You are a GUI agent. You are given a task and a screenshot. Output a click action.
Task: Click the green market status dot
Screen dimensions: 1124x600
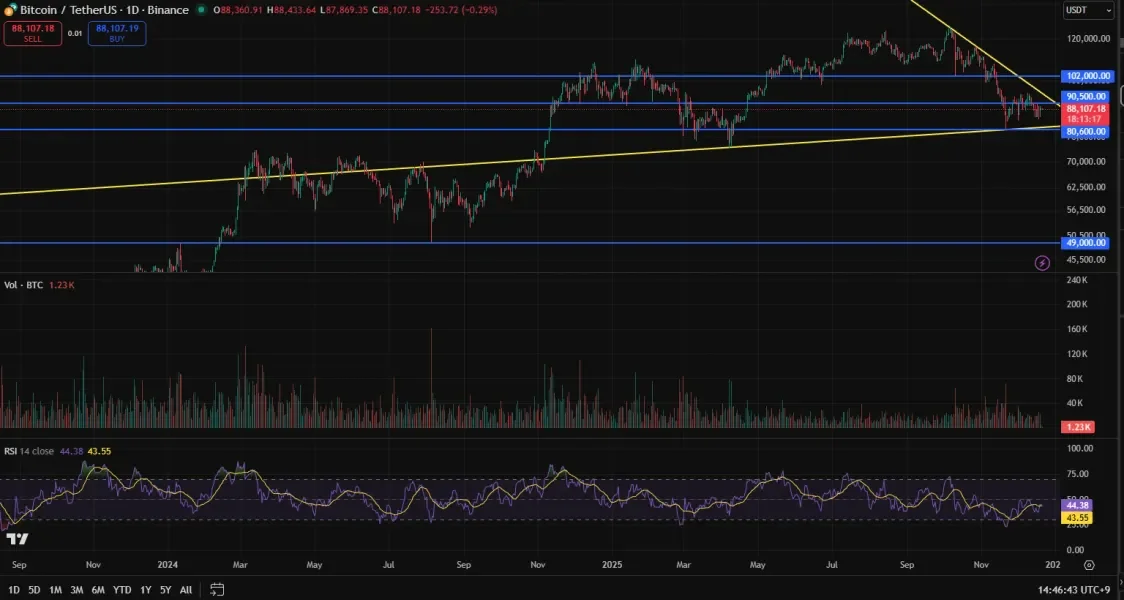click(200, 10)
